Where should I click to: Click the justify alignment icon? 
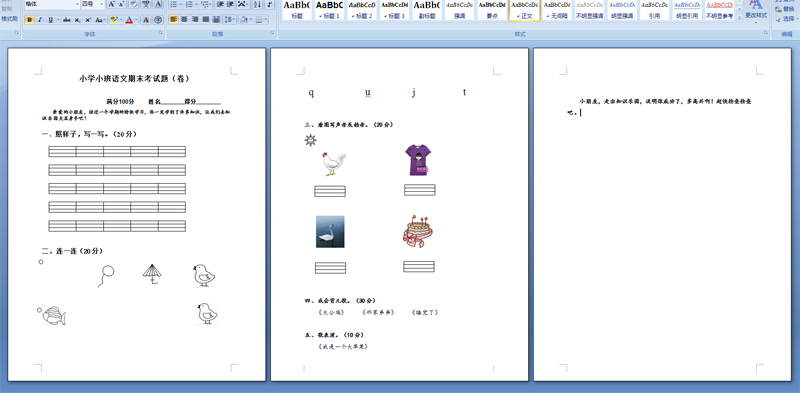206,19
